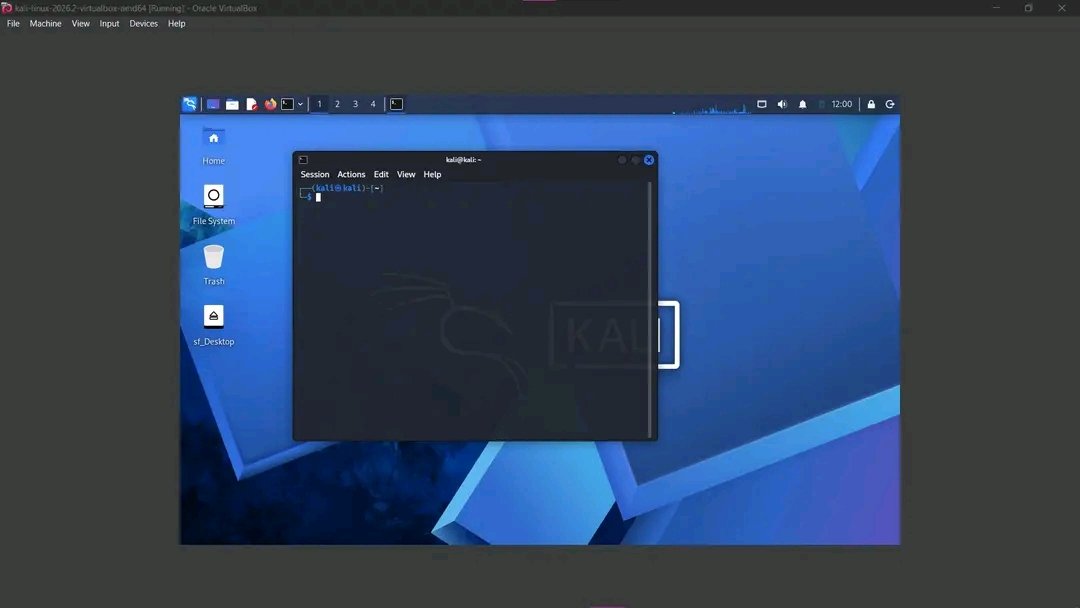Open the notifications bell icon

802,104
